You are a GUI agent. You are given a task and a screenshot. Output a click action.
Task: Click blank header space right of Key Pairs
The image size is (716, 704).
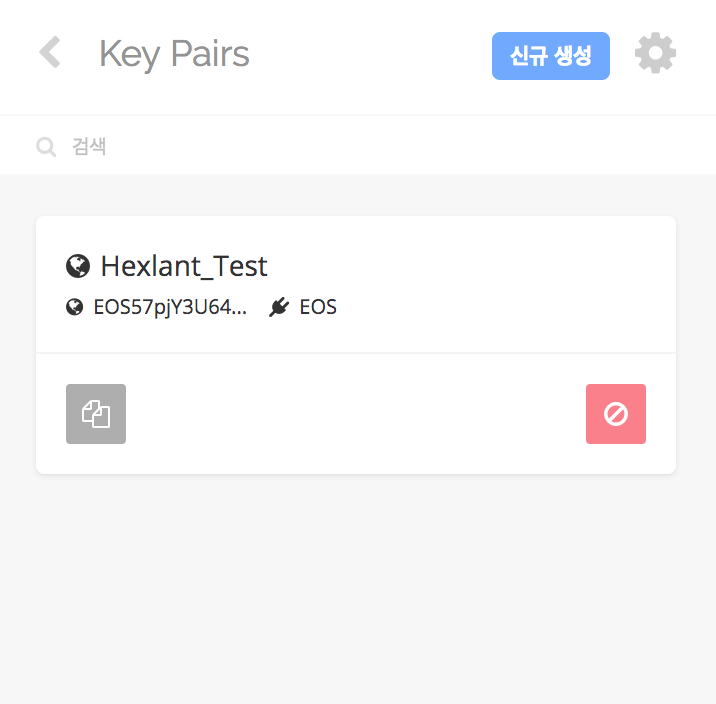click(x=370, y=54)
